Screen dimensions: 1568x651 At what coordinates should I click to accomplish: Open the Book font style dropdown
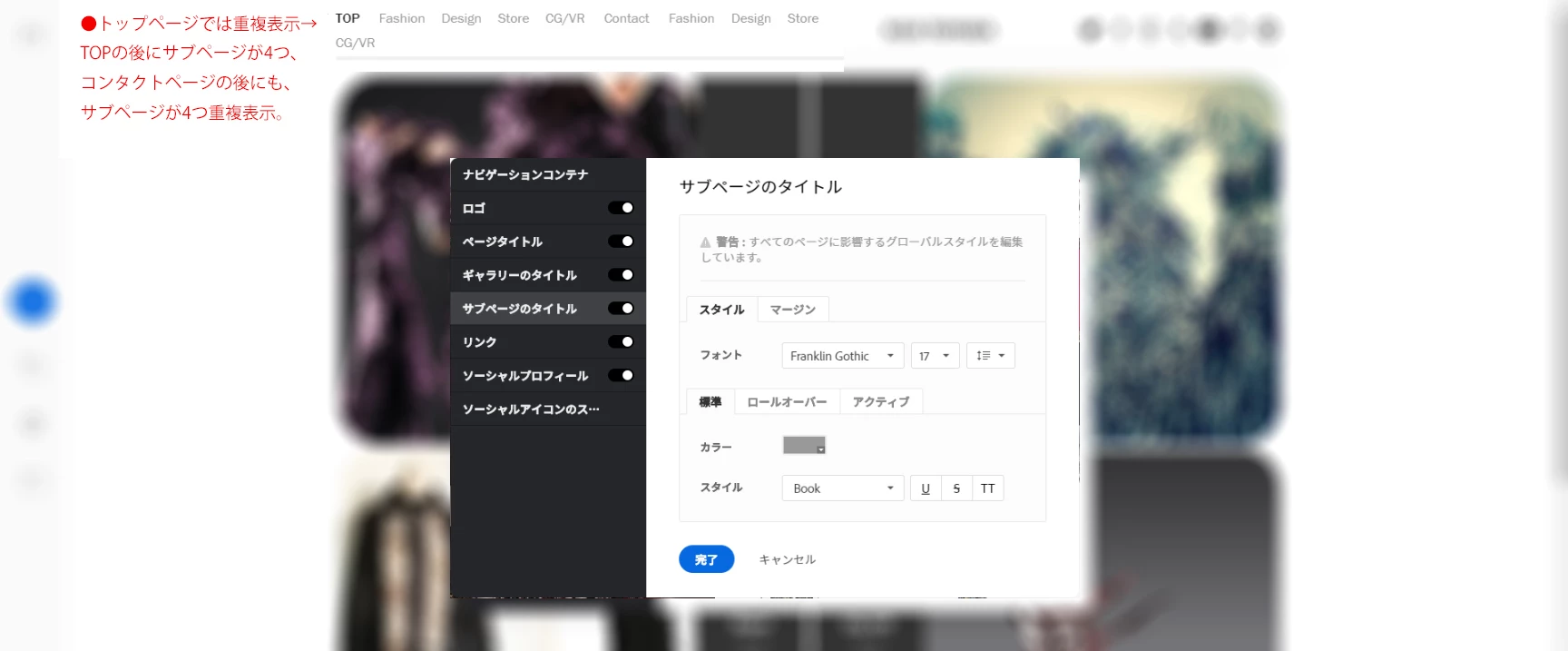click(x=843, y=488)
